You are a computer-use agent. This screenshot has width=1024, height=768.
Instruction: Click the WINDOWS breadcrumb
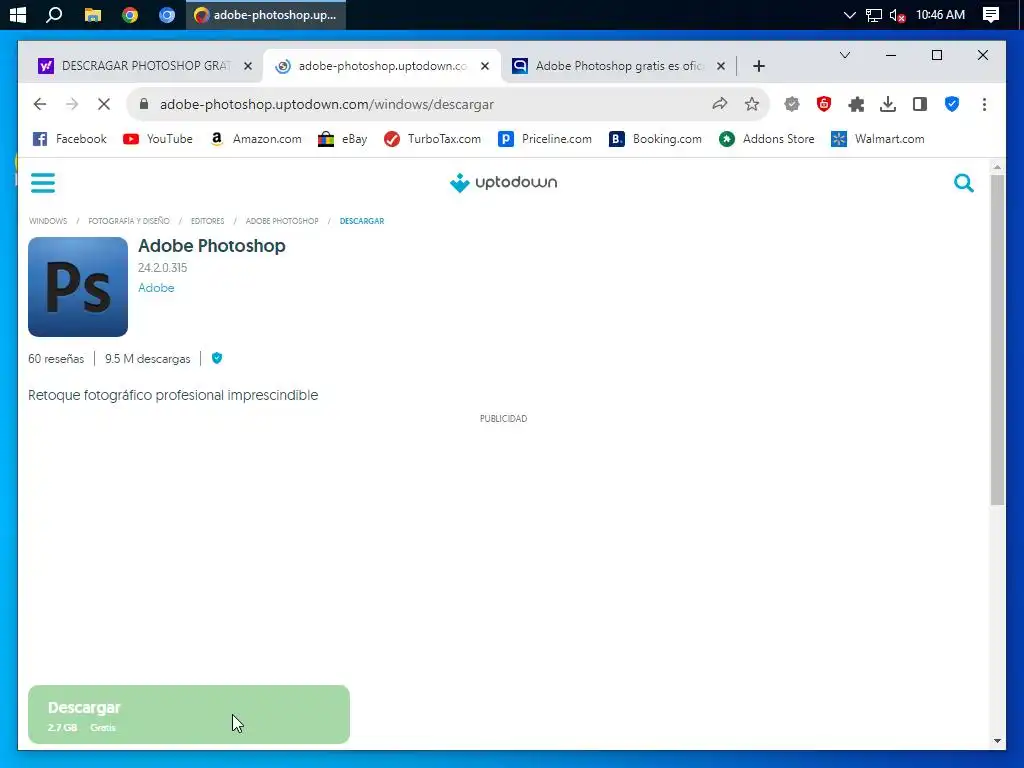[x=48, y=221]
